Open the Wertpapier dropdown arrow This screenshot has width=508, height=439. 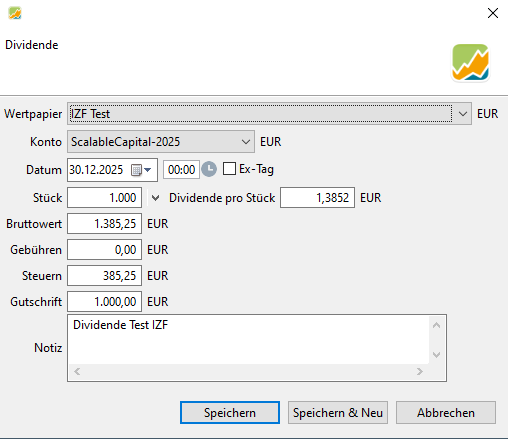(463, 114)
